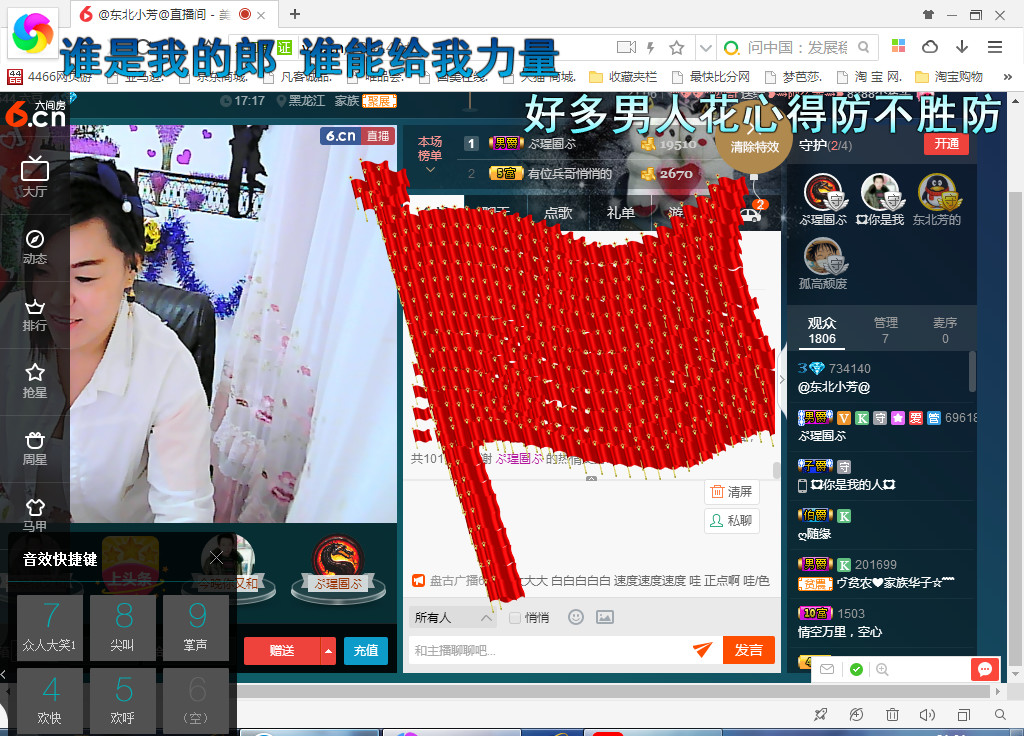
Task: Click the magnifier zoom icon in mini toolbar
Action: click(882, 669)
